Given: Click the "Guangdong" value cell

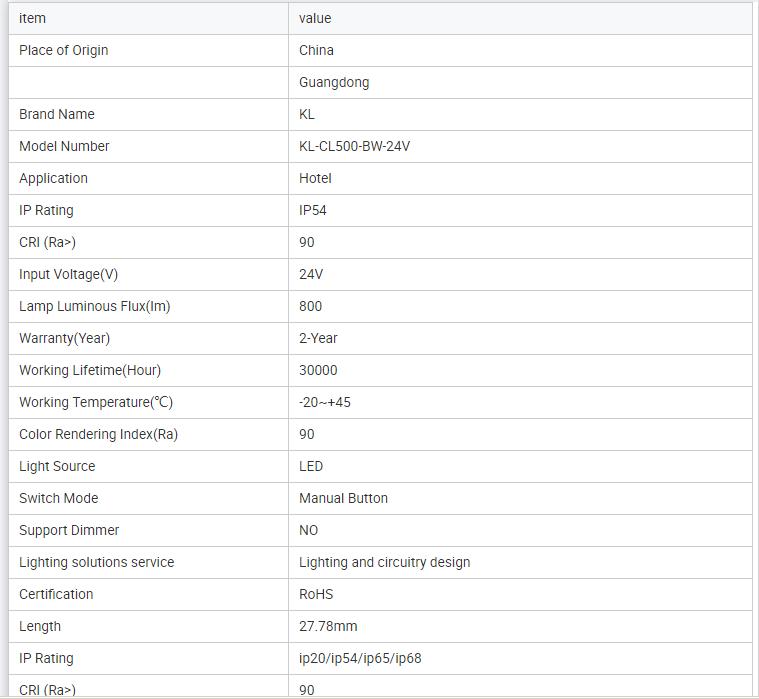Looking at the screenshot, I should pos(334,82).
